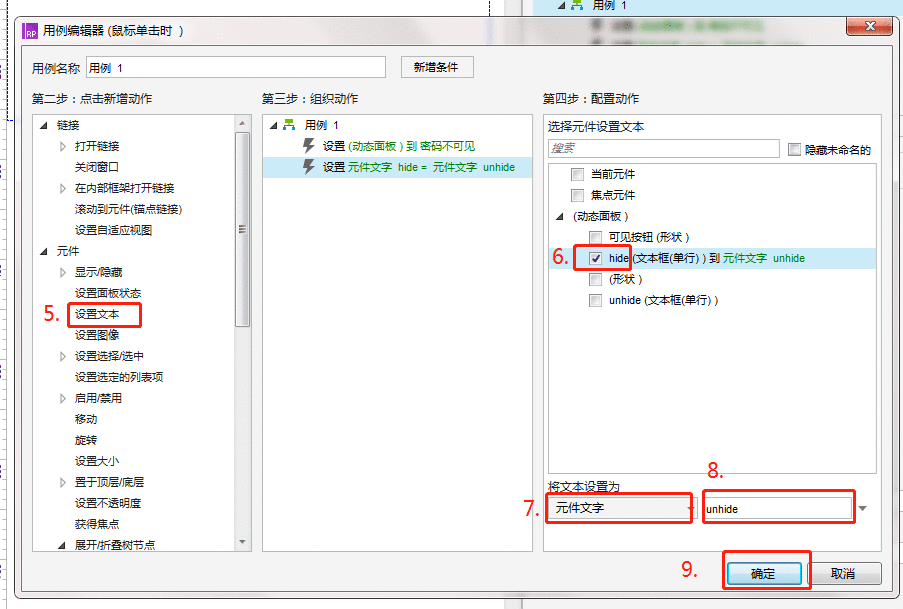The height and width of the screenshot is (609, 903).
Task: Click the unhide text value field
Action: point(778,509)
